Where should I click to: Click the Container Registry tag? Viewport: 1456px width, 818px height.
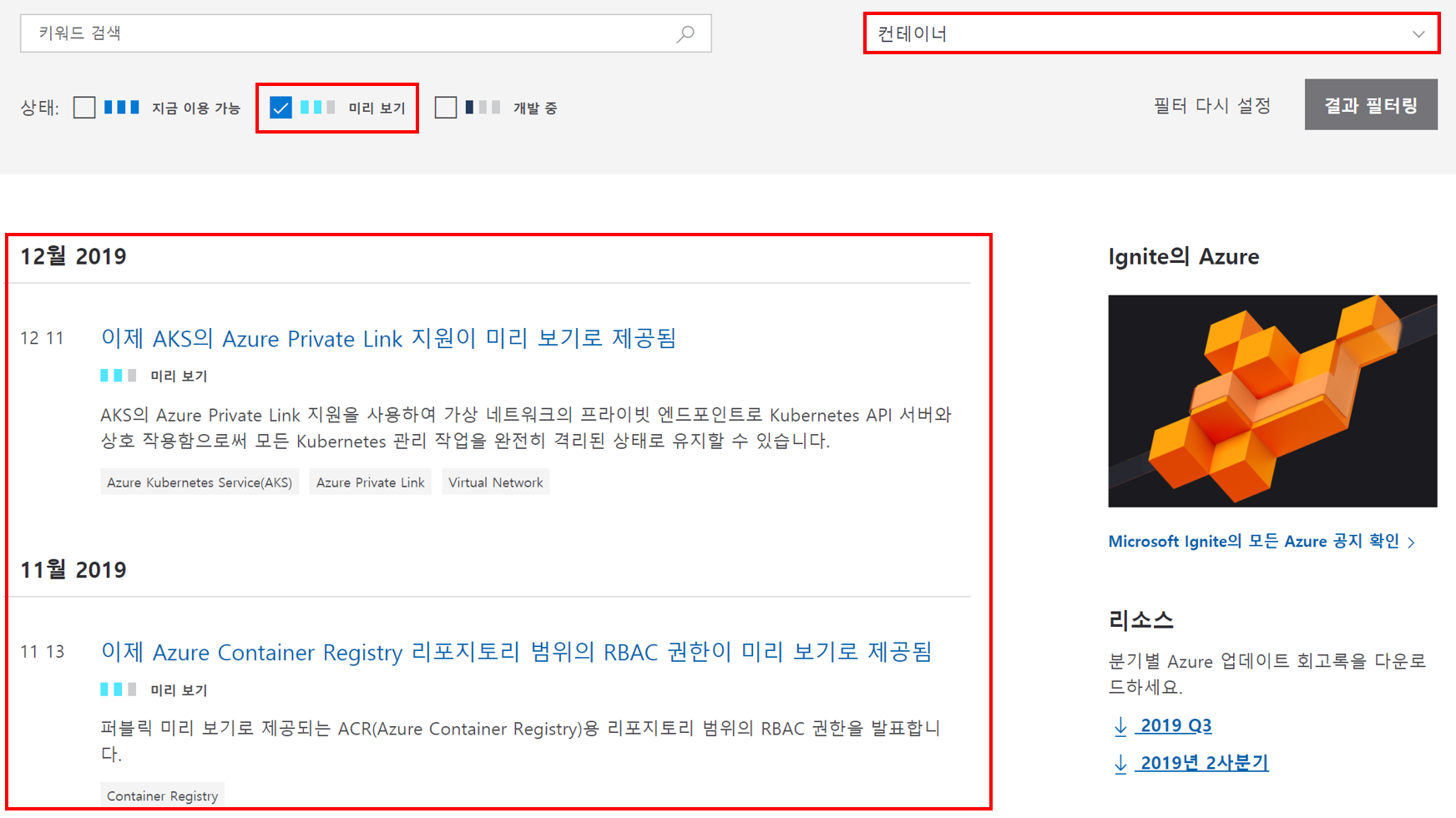[162, 795]
